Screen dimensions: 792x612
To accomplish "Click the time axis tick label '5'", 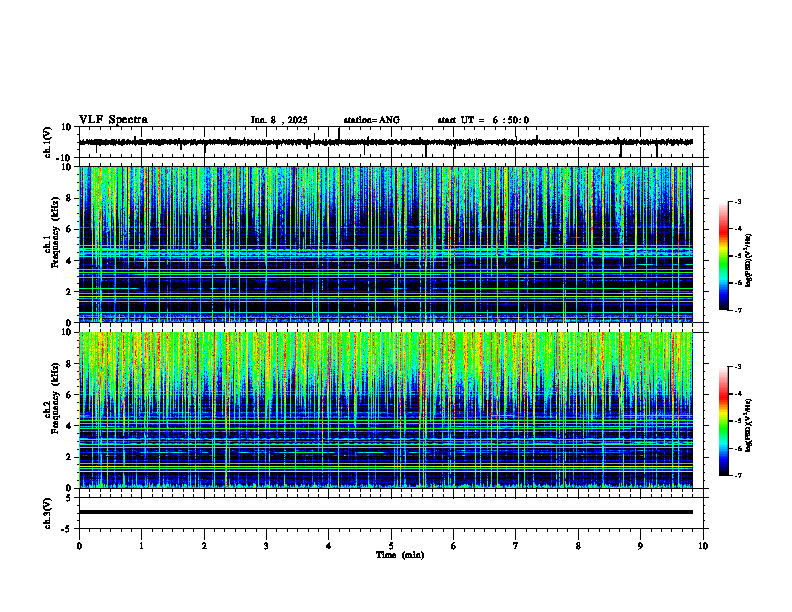I will (391, 546).
